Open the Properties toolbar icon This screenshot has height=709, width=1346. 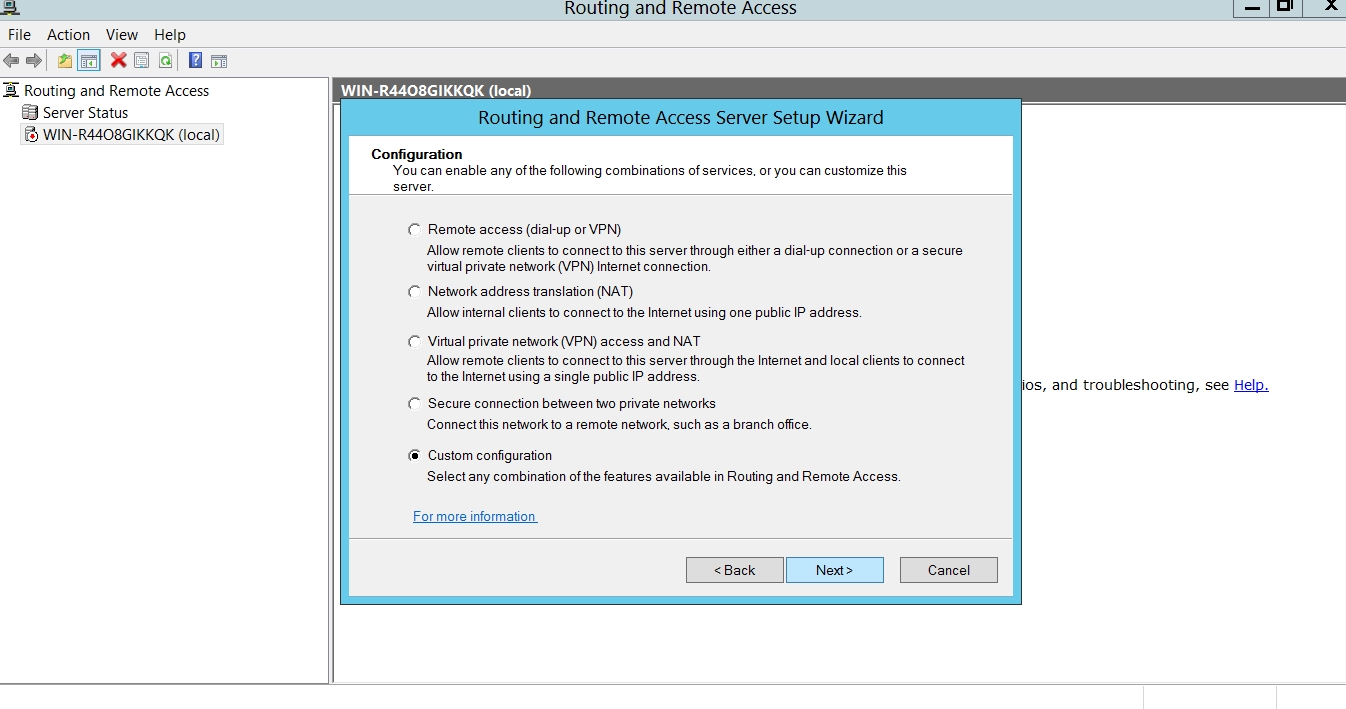(x=142, y=61)
